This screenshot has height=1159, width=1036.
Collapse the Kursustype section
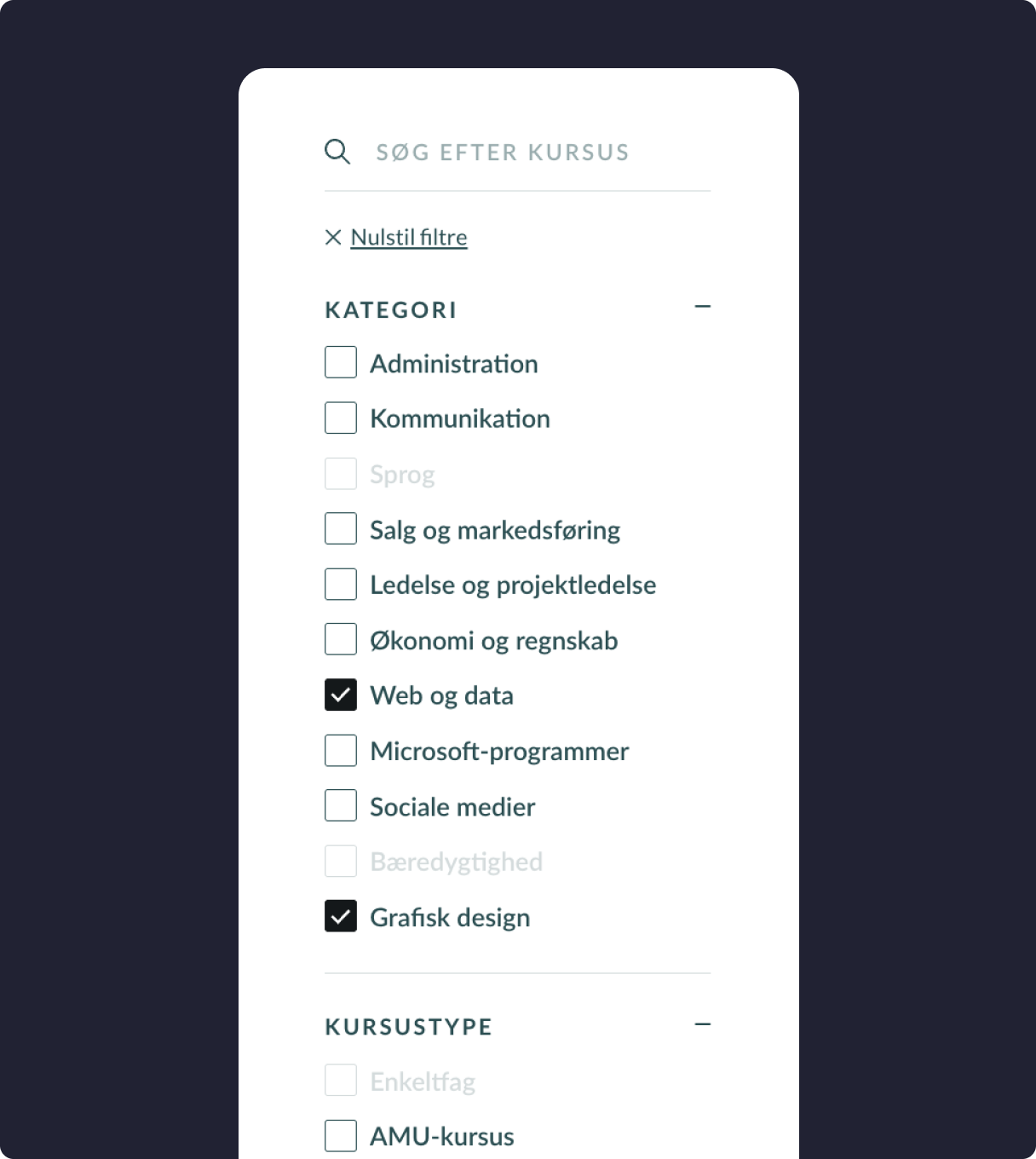coord(702,1024)
